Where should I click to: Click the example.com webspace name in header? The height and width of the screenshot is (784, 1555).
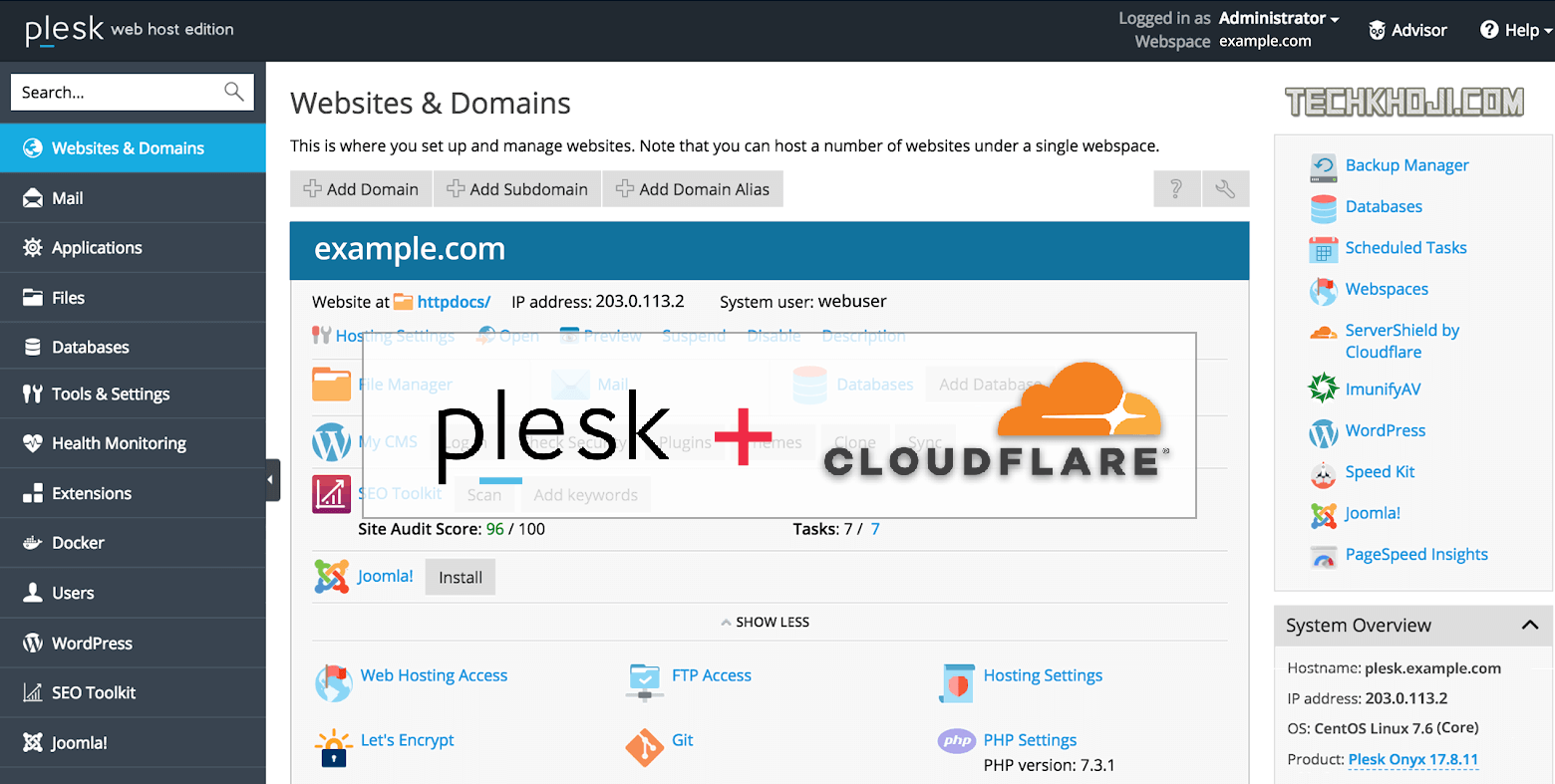coord(1265,41)
